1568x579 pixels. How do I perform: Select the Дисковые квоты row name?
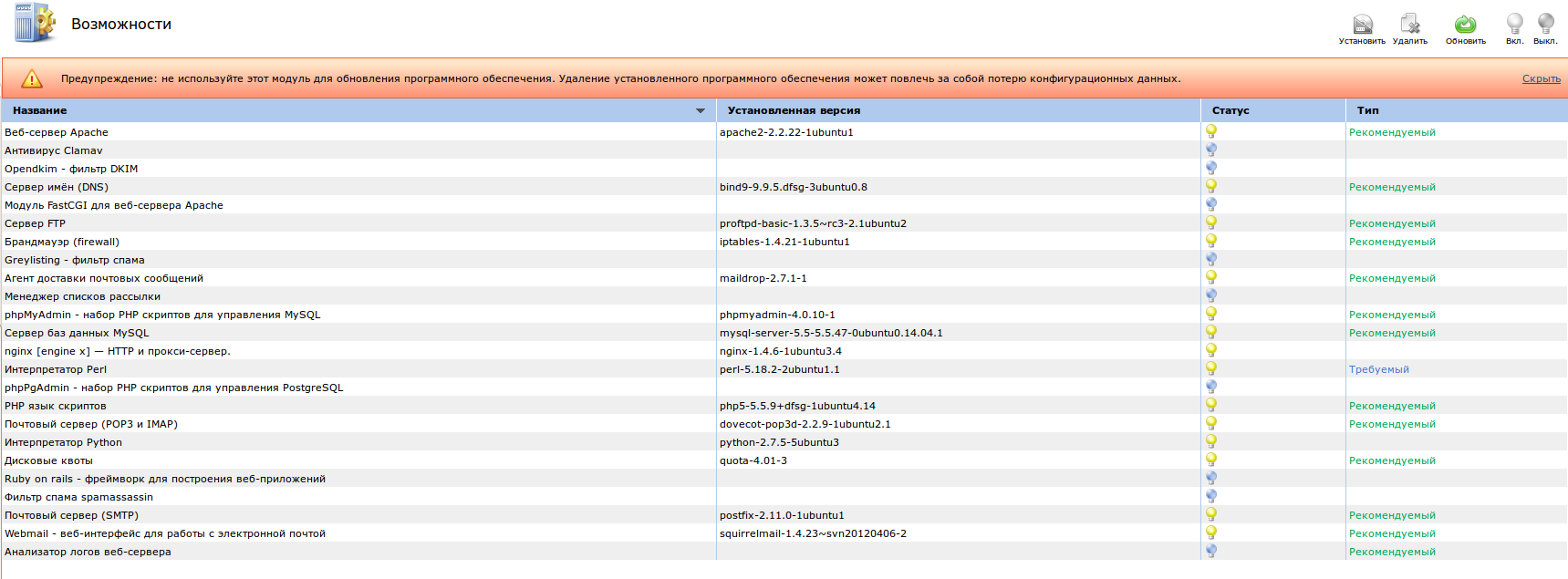coord(48,460)
